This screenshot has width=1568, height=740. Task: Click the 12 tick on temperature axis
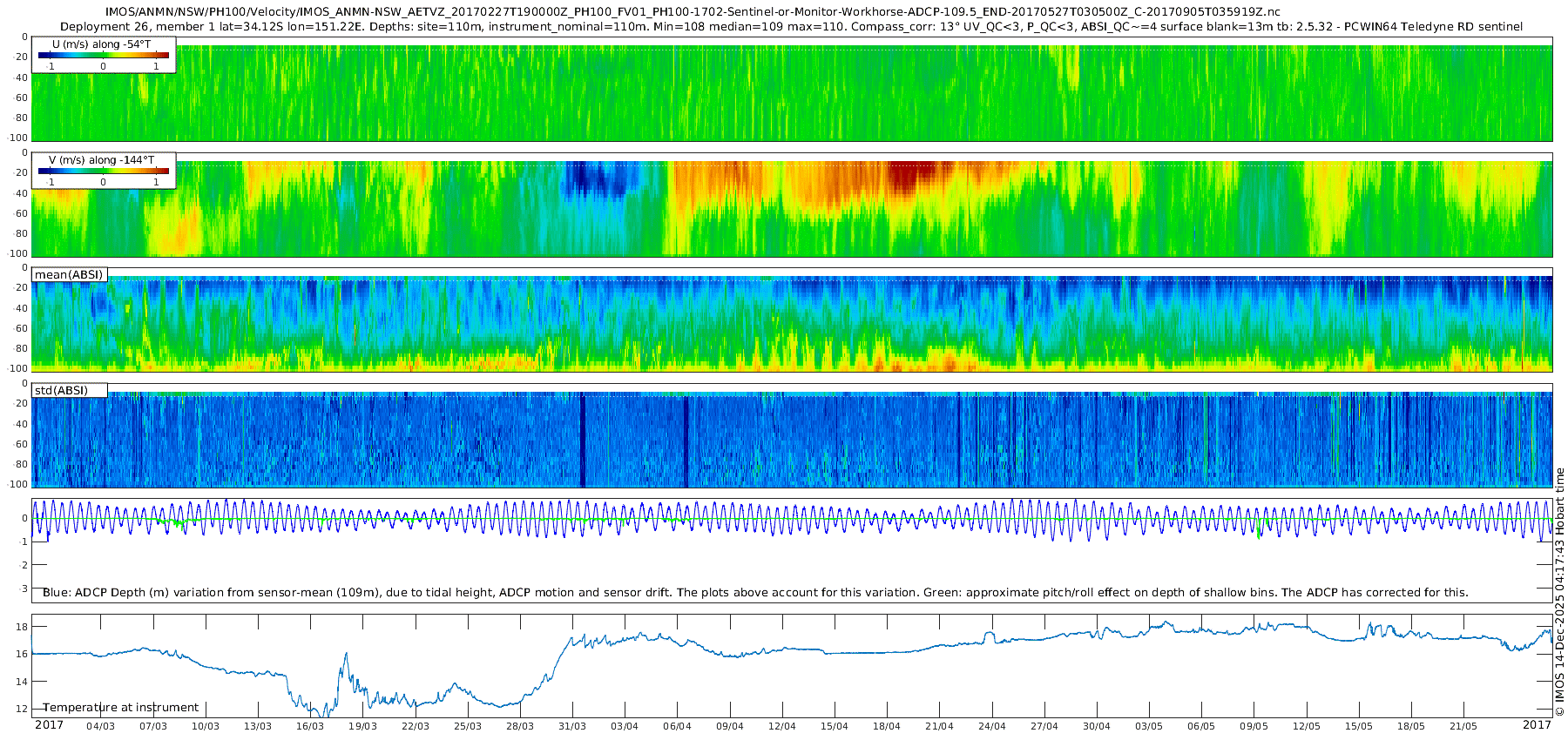(23, 709)
